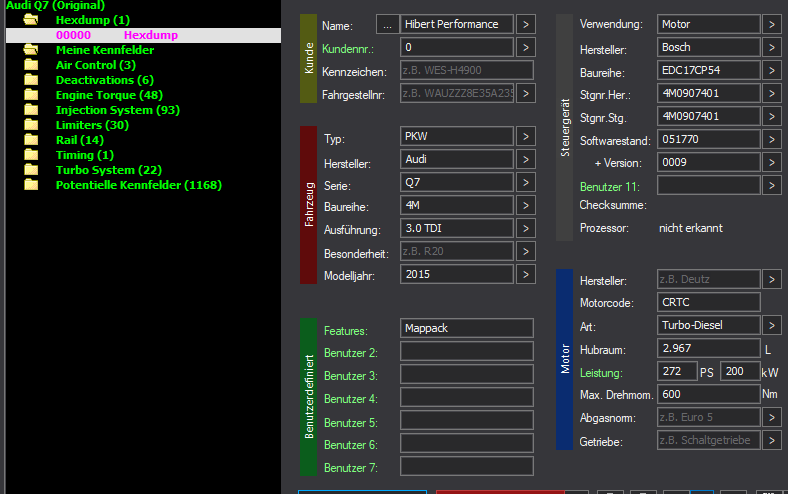Open the Fahrgestellnr. field arrow
The width and height of the screenshot is (788, 494).
[x=526, y=93]
